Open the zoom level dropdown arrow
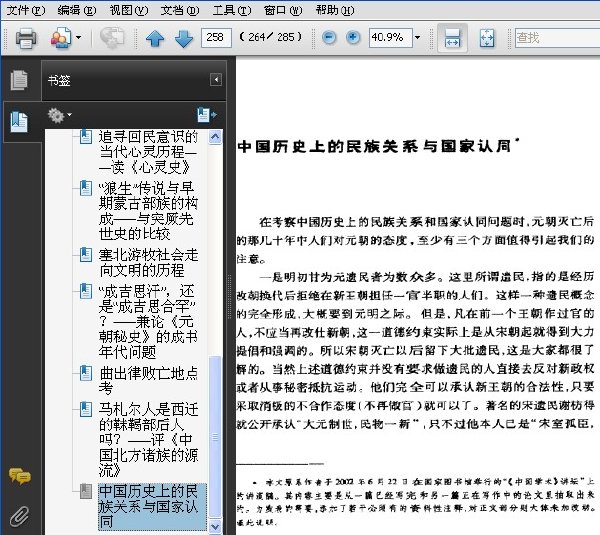This screenshot has width=600, height=535. point(417,38)
